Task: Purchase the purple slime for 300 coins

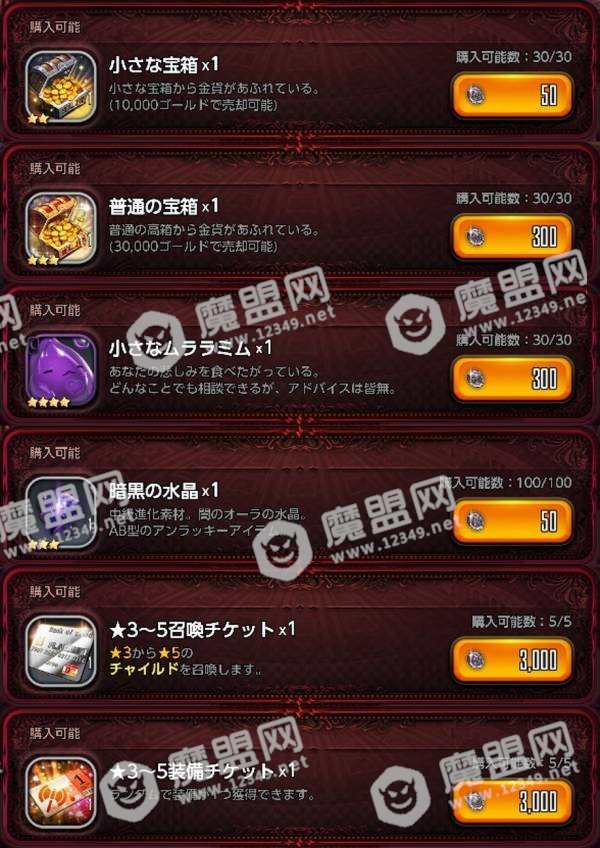Action: 512,379
